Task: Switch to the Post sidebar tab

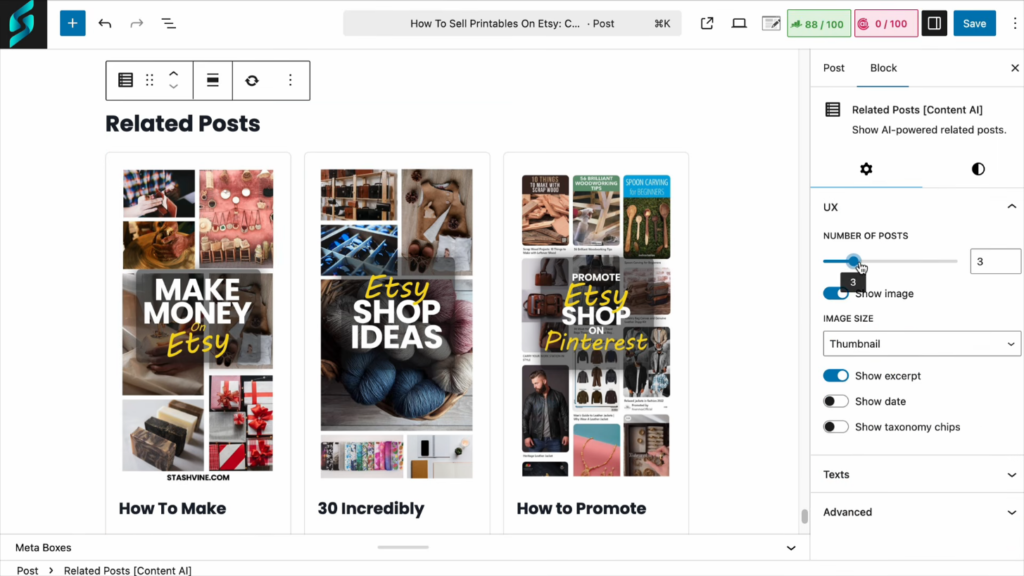Action: point(833,68)
